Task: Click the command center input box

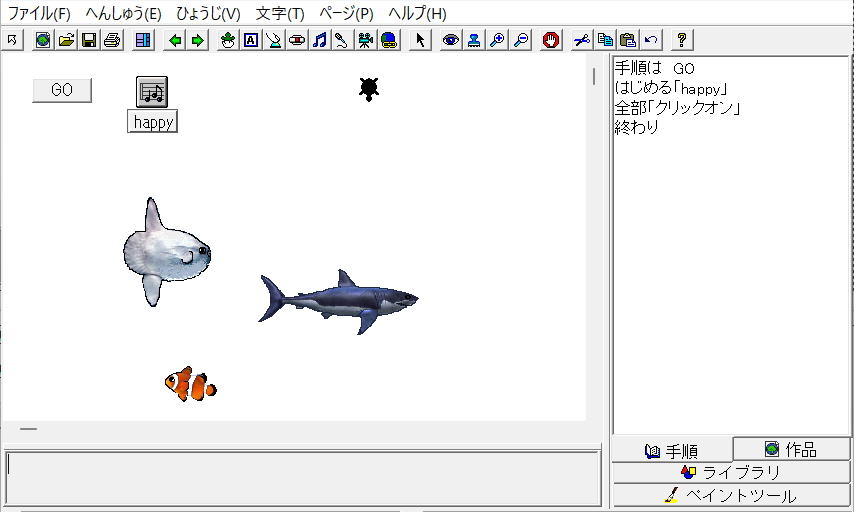Action: 303,478
